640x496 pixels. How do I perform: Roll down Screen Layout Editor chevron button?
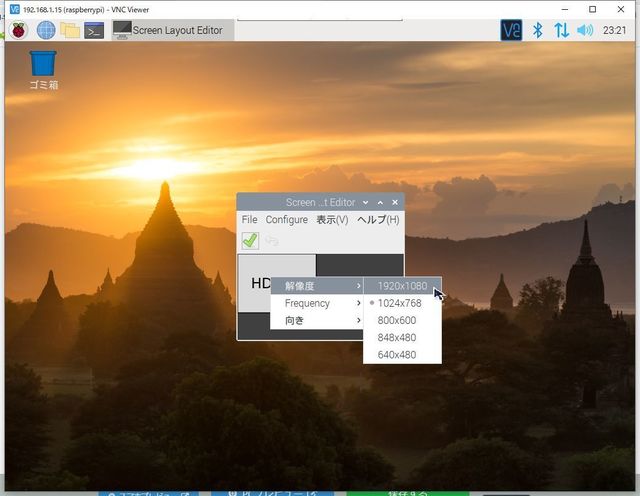365,202
